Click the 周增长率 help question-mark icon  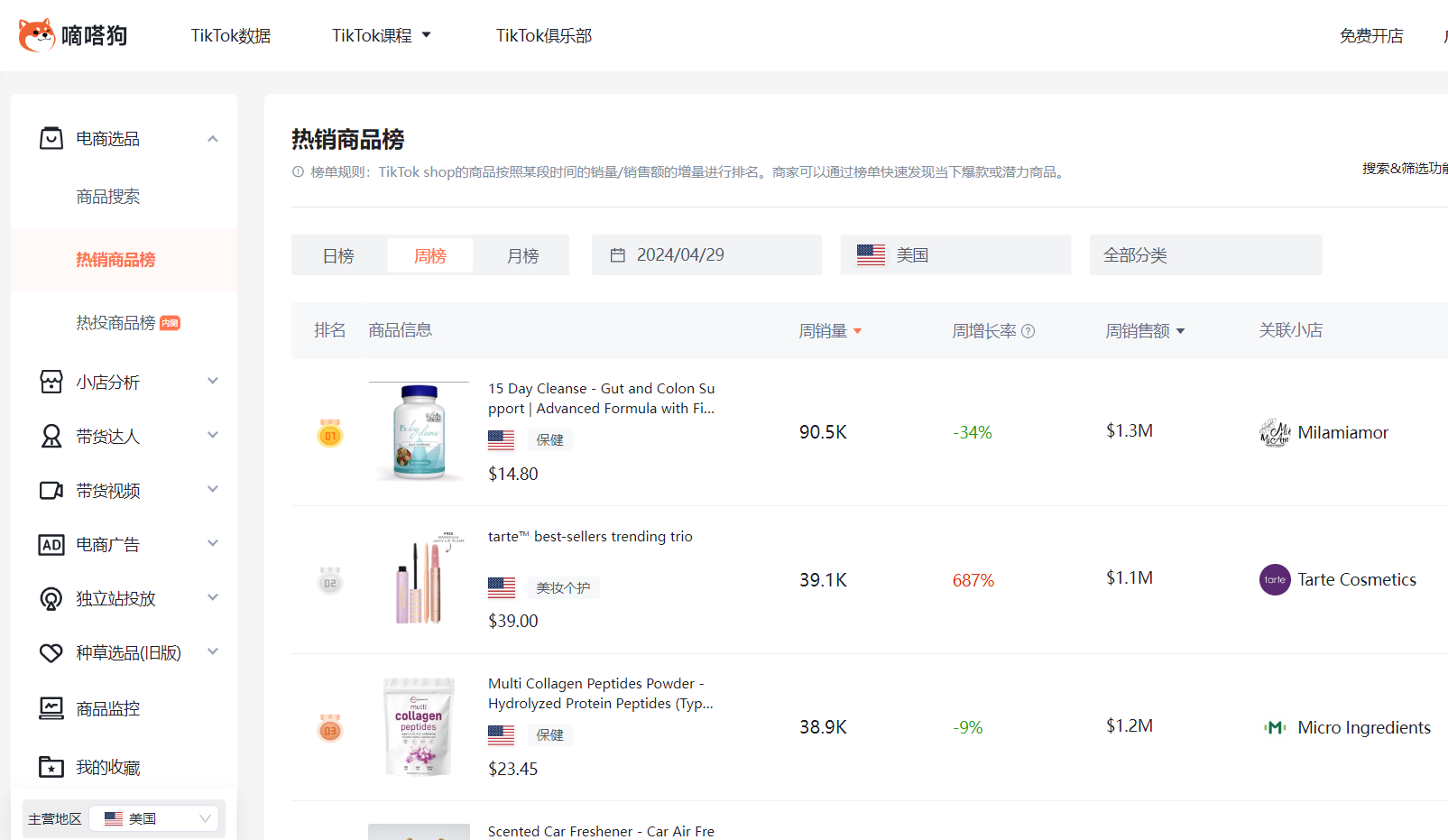(x=1028, y=331)
